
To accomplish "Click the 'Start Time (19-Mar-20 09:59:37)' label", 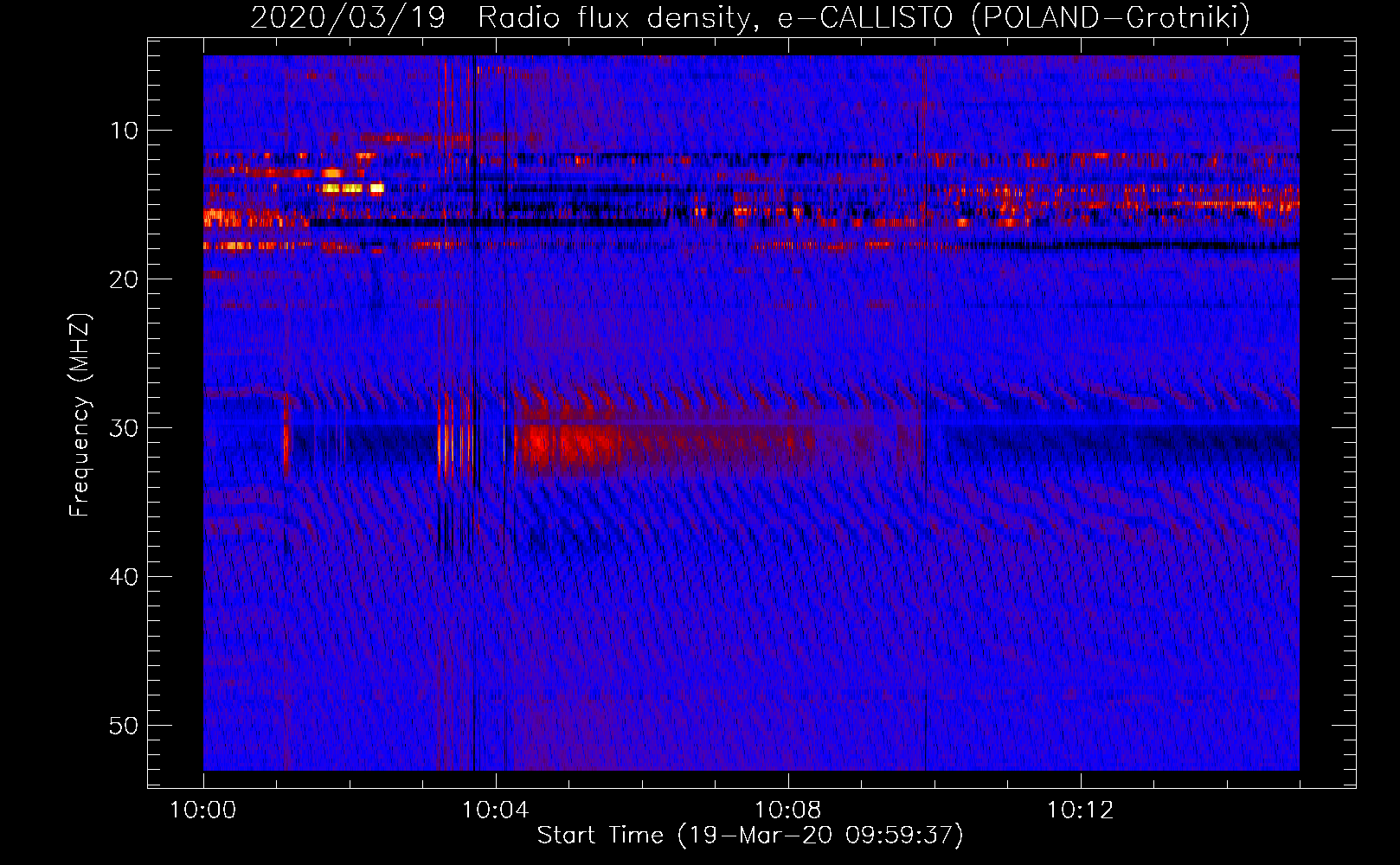I will click(750, 836).
